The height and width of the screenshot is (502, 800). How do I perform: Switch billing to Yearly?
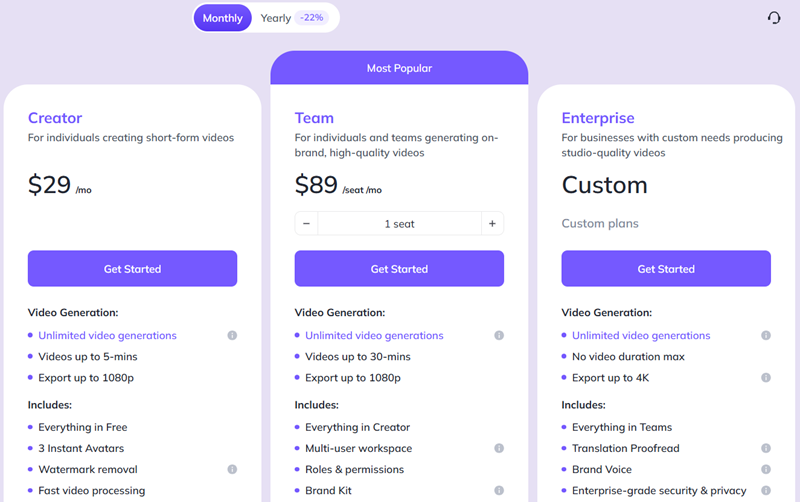pyautogui.click(x=276, y=18)
